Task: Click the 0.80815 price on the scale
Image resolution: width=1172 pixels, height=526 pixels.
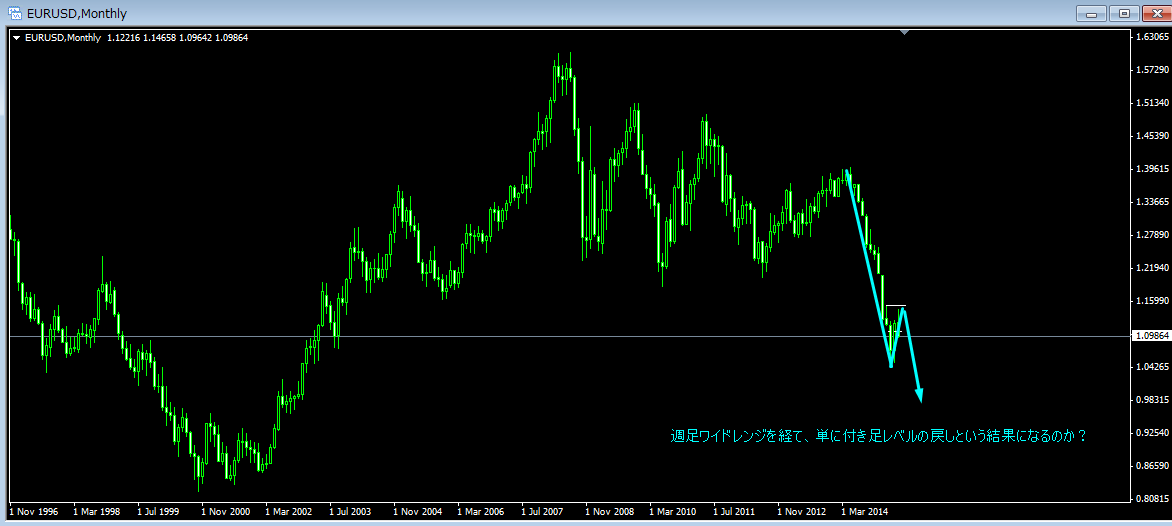Action: (1152, 498)
